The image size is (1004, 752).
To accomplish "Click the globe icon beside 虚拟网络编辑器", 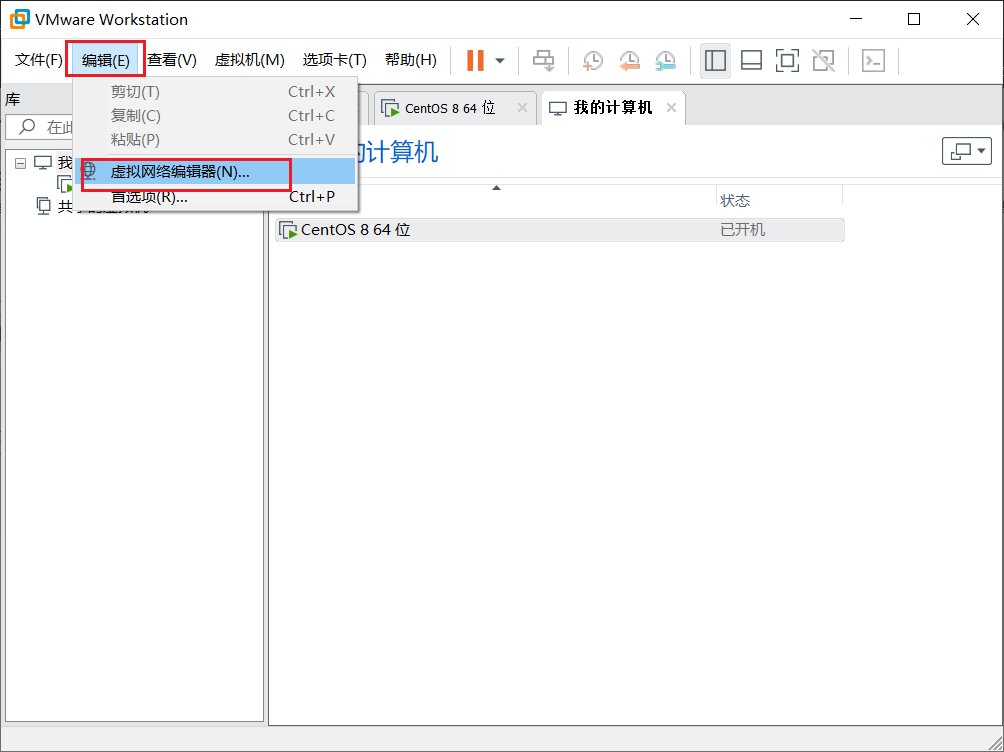I will pos(89,171).
